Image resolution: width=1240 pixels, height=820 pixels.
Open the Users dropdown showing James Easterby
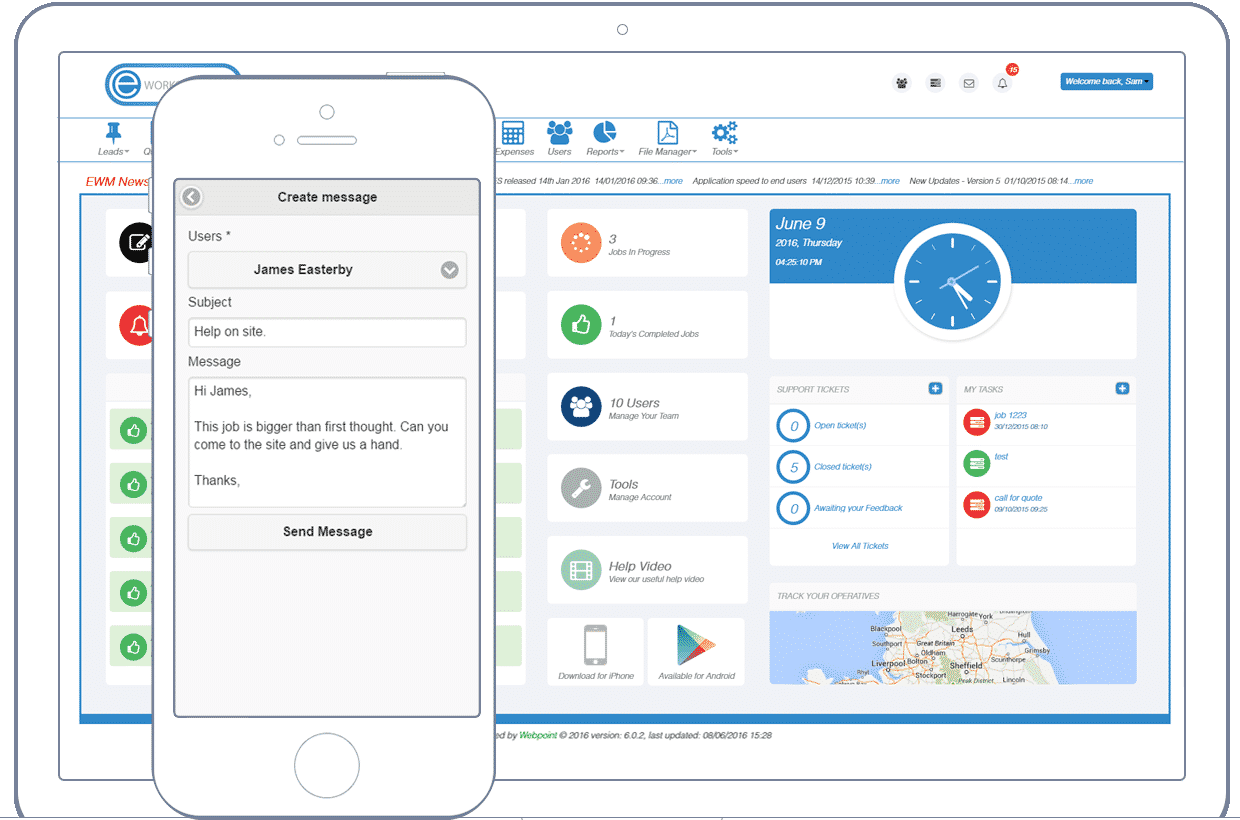click(x=327, y=270)
